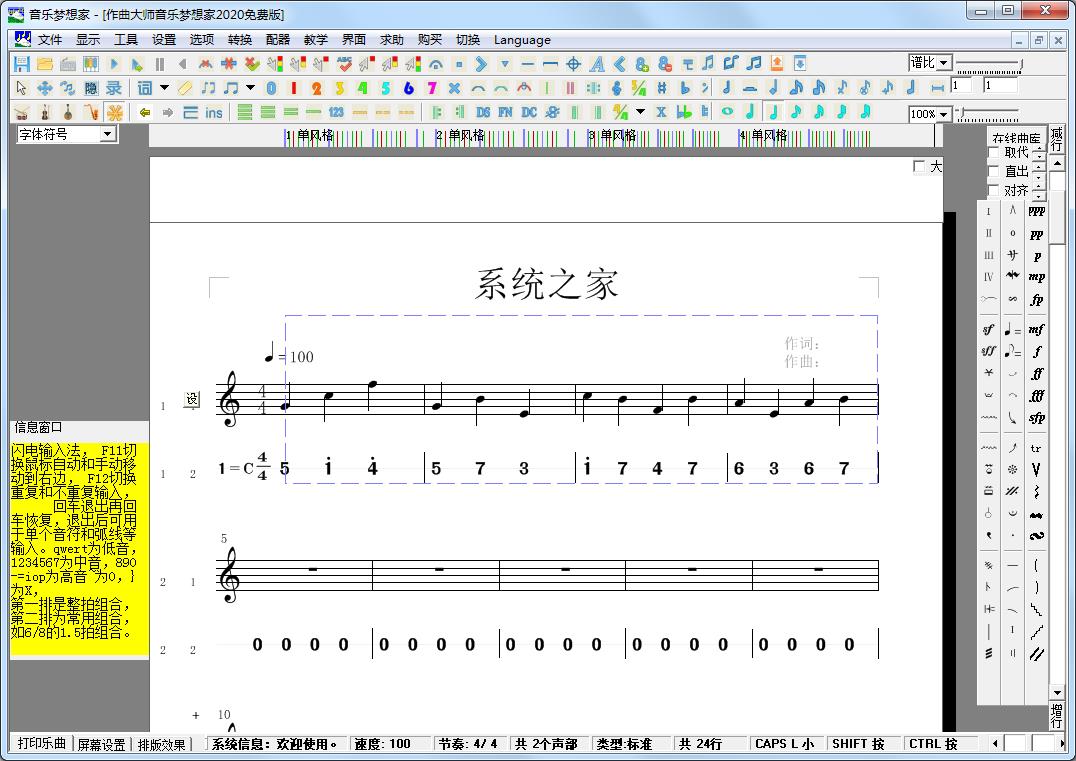The image size is (1076, 761).
Task: Open file with the yellow folder icon
Action: tap(45, 64)
